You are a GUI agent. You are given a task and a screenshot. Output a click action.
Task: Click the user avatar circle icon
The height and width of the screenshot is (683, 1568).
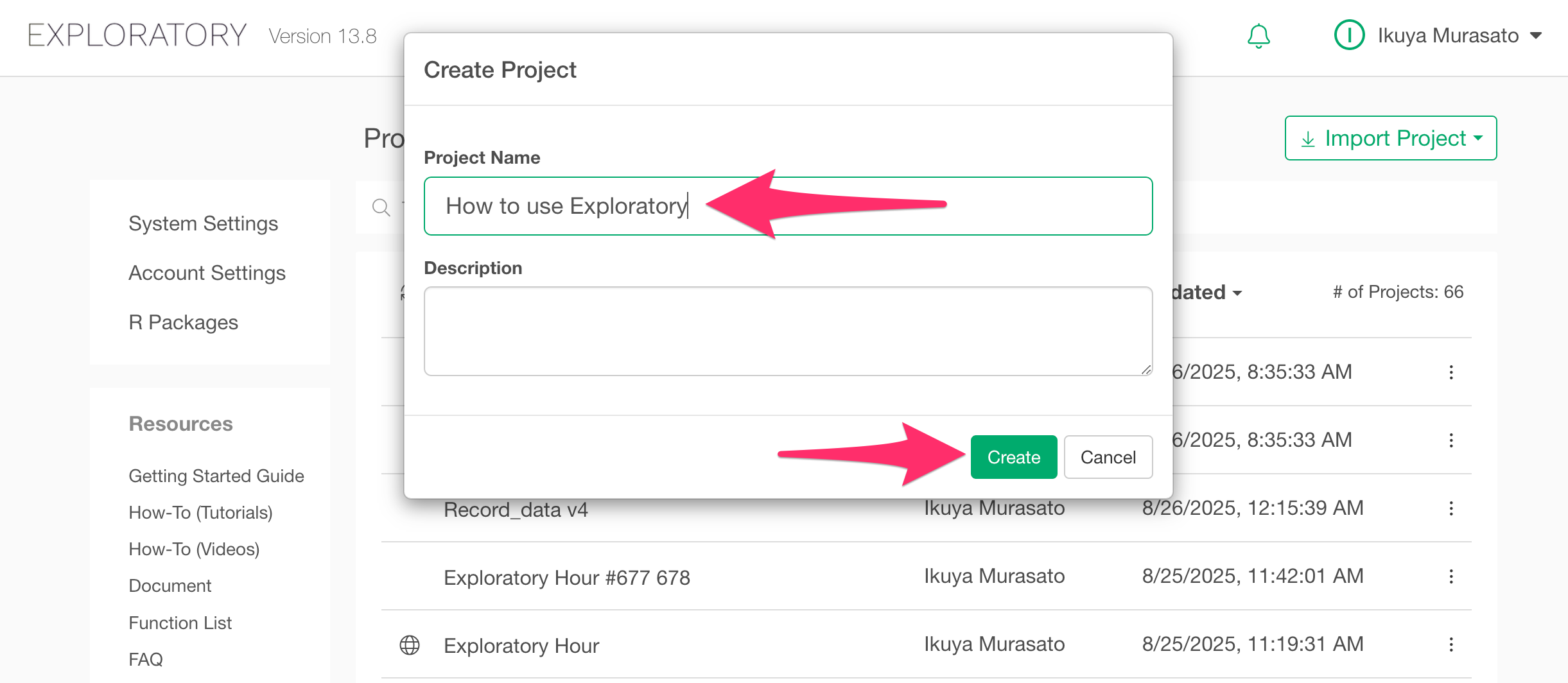point(1349,35)
